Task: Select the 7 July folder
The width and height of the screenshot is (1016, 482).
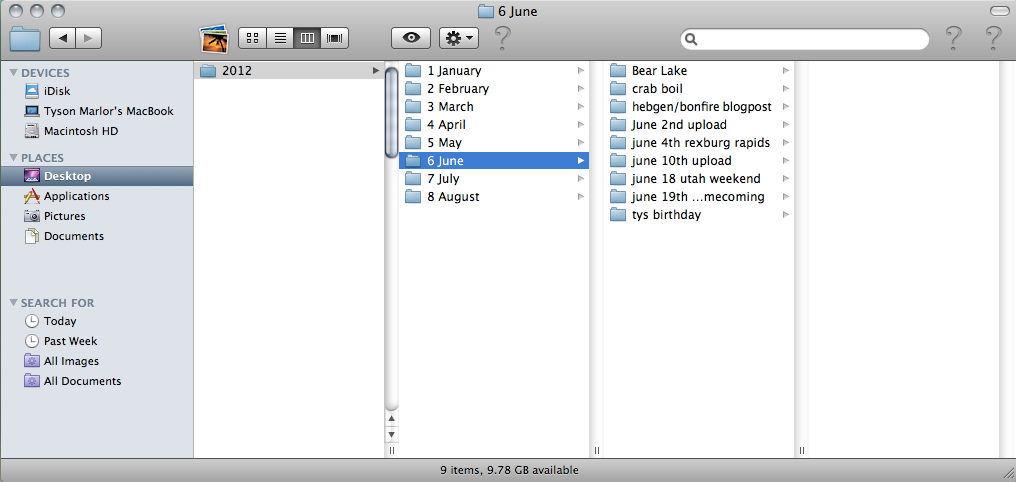Action: [x=494, y=179]
